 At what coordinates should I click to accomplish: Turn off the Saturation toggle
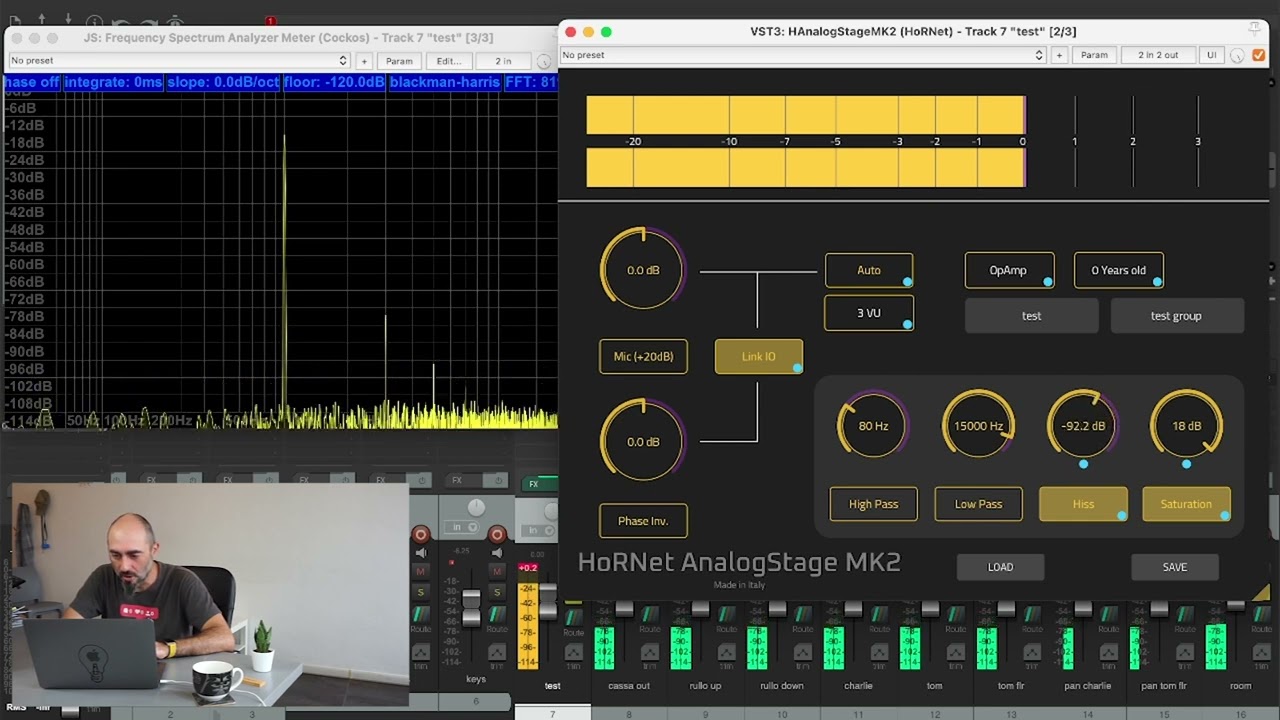point(1186,504)
